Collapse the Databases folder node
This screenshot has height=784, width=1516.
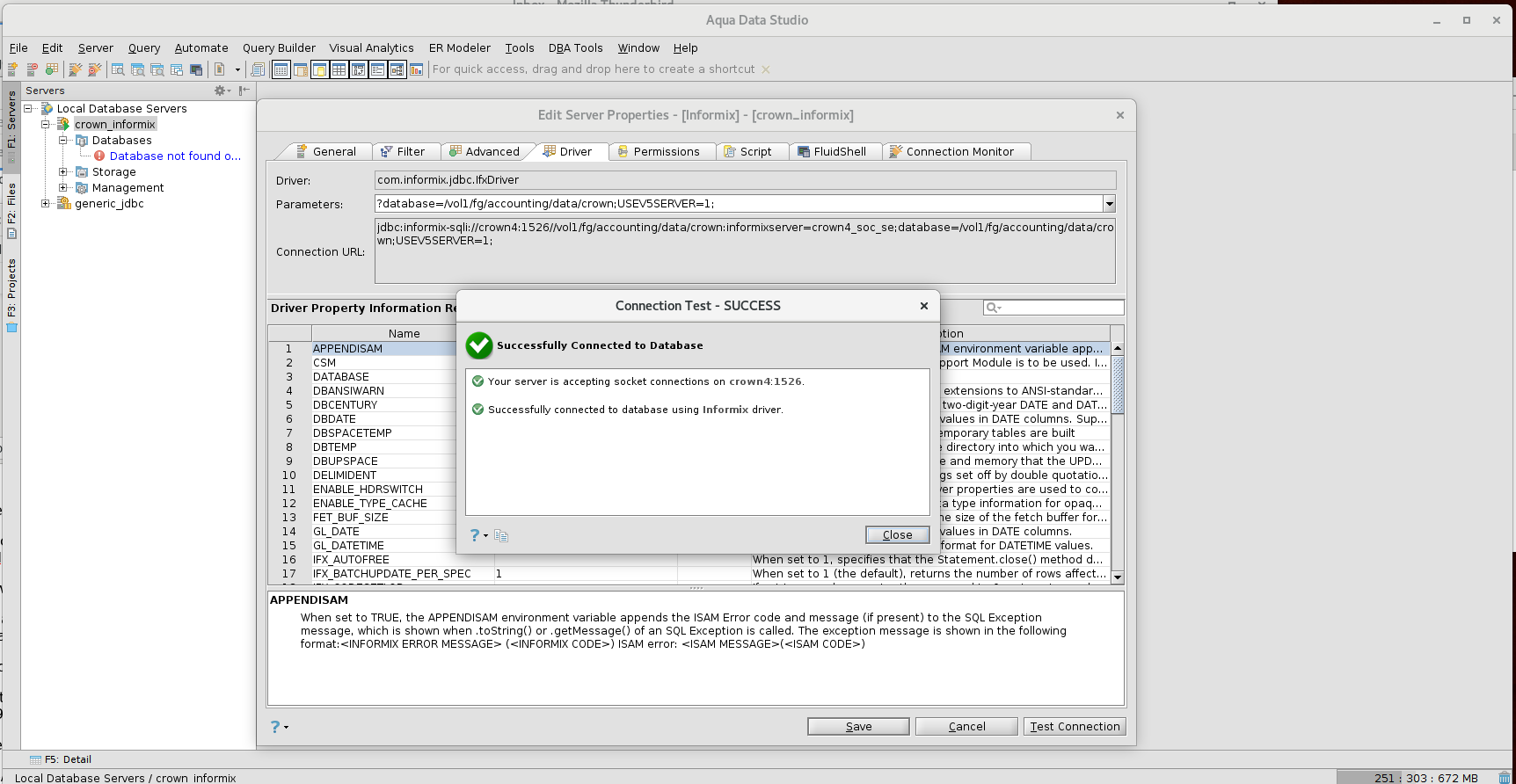[63, 140]
